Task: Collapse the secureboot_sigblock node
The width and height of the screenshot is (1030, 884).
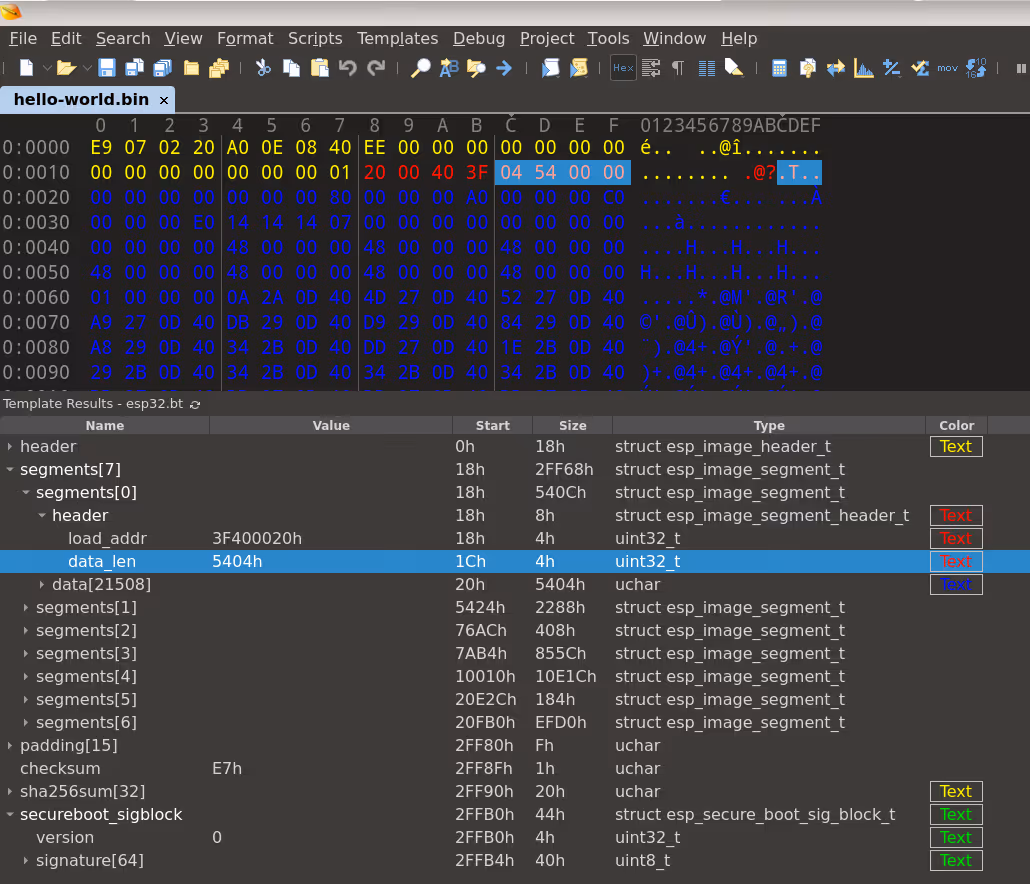Action: coord(10,815)
